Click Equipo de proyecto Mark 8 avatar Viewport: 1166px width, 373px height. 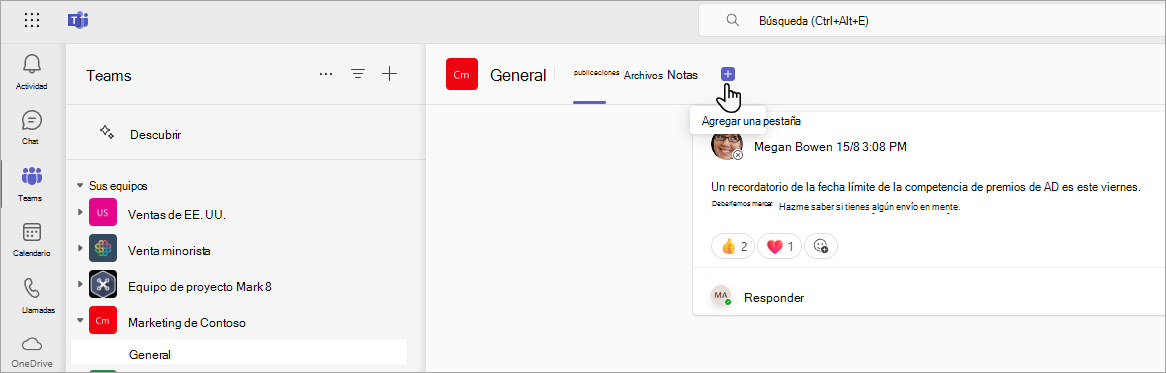point(103,285)
